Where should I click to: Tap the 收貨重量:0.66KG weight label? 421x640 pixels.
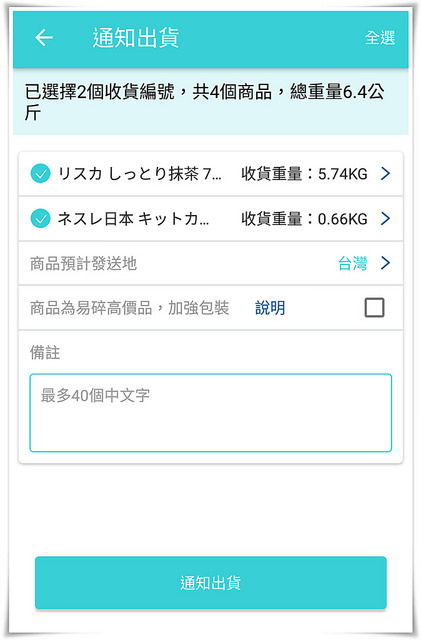point(304,219)
